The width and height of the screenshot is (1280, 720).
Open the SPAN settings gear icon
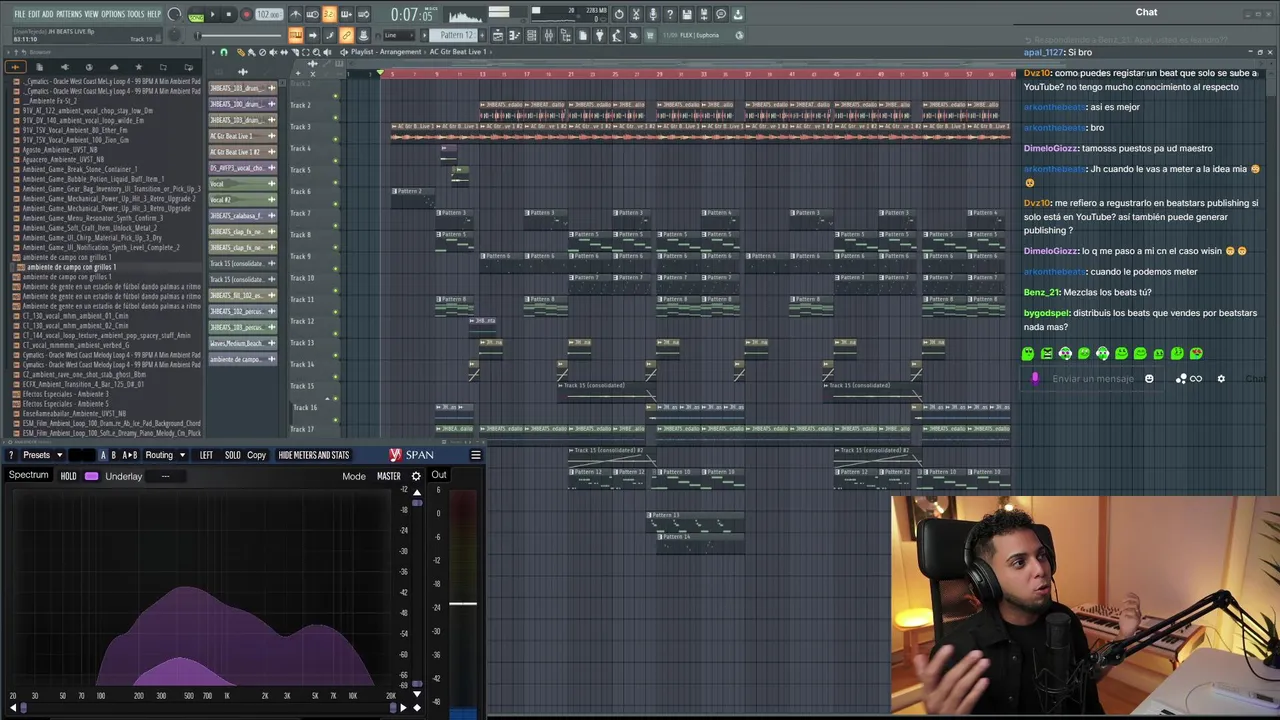[x=416, y=476]
